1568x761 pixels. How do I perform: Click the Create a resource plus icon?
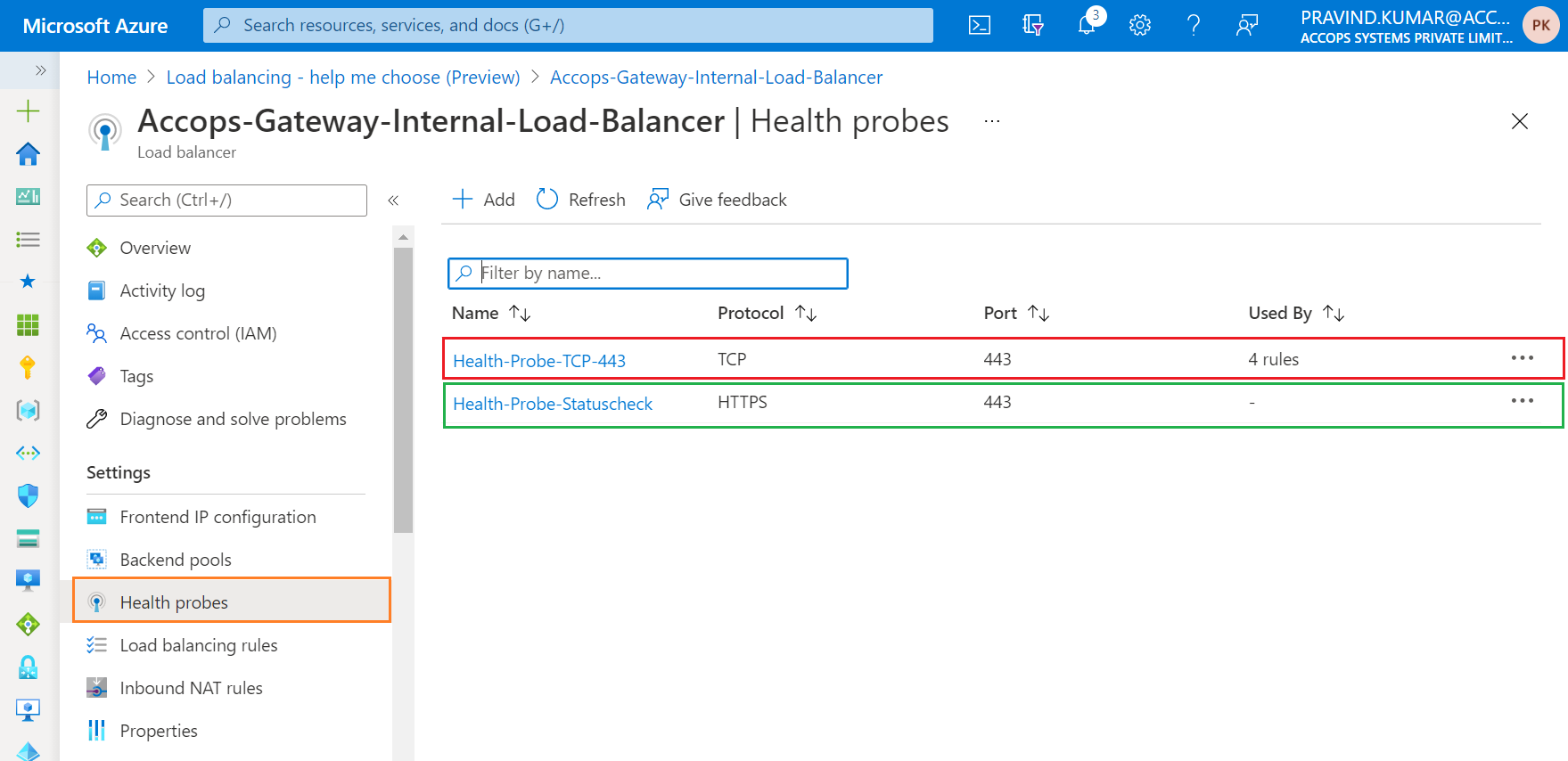click(28, 110)
